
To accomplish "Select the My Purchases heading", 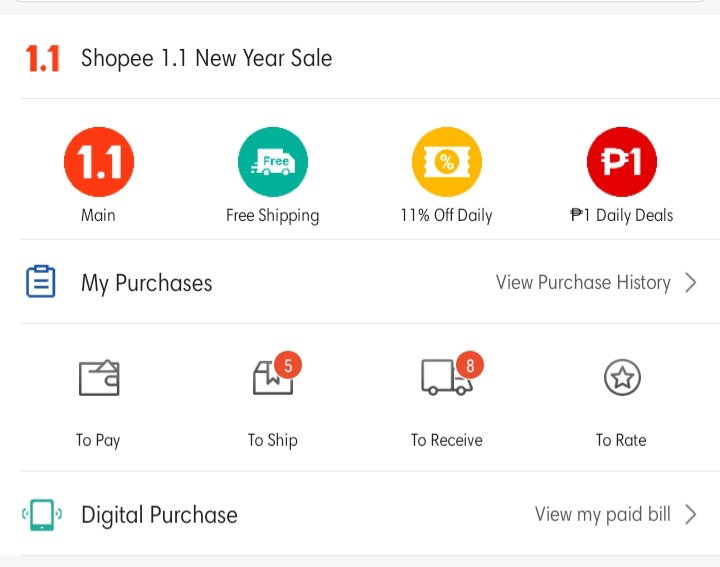I will coord(146,283).
